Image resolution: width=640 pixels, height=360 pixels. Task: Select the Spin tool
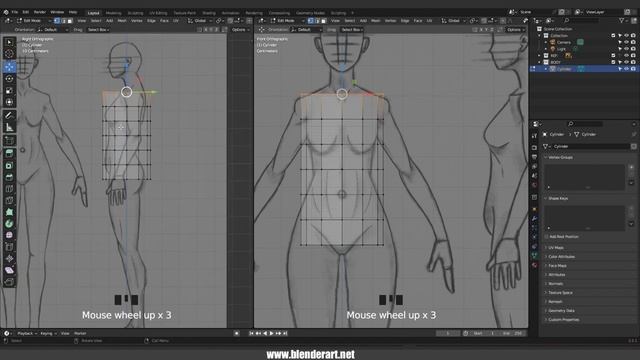pyautogui.click(x=9, y=224)
